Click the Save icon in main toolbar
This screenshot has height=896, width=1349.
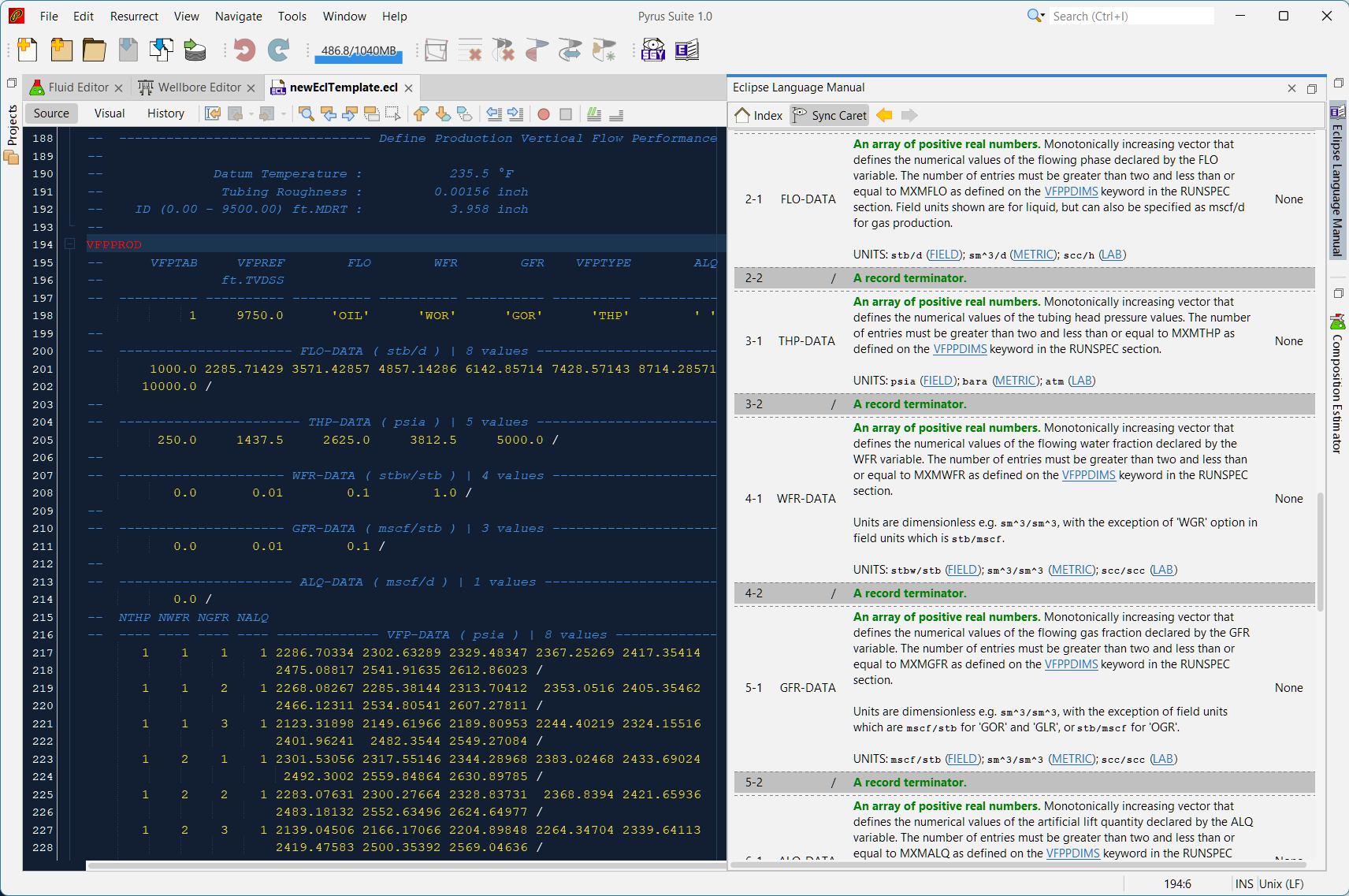128,50
